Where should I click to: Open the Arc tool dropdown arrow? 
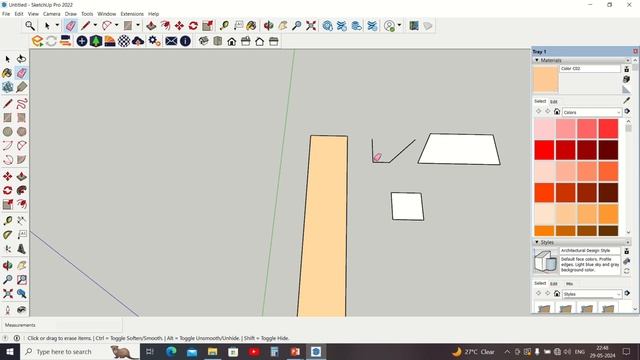[116, 25]
